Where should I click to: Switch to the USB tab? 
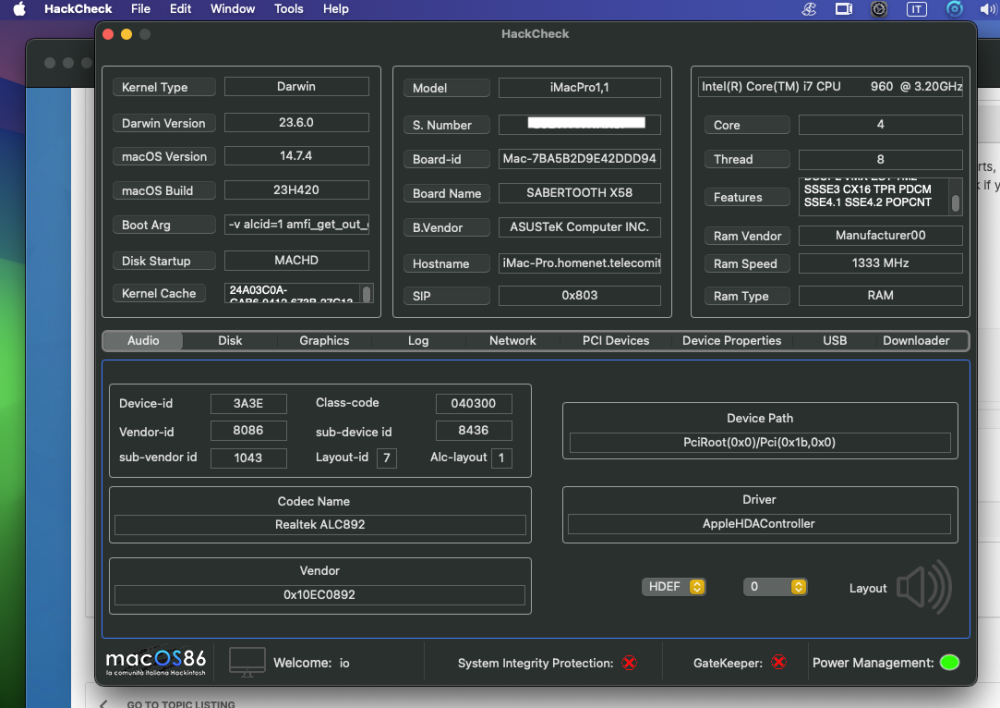pyautogui.click(x=834, y=341)
